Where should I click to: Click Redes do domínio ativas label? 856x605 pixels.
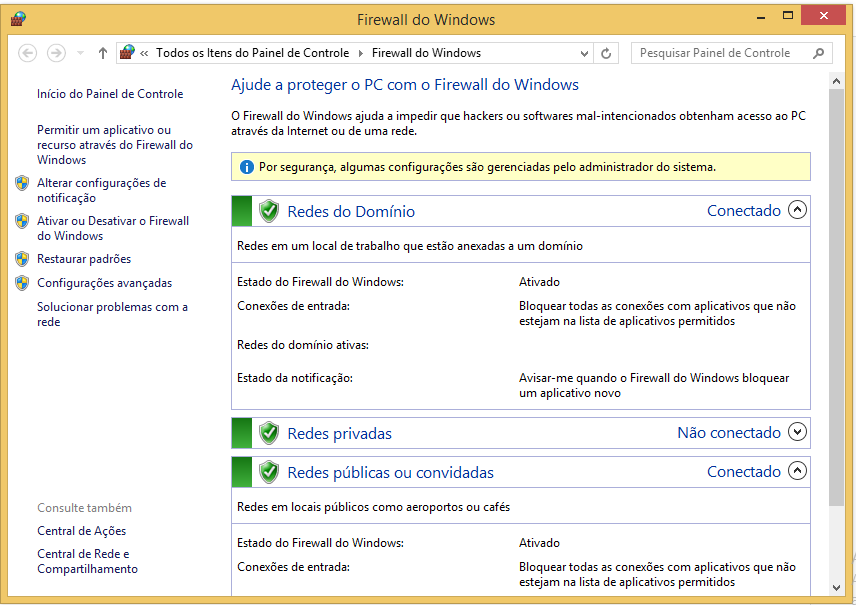click(303, 345)
